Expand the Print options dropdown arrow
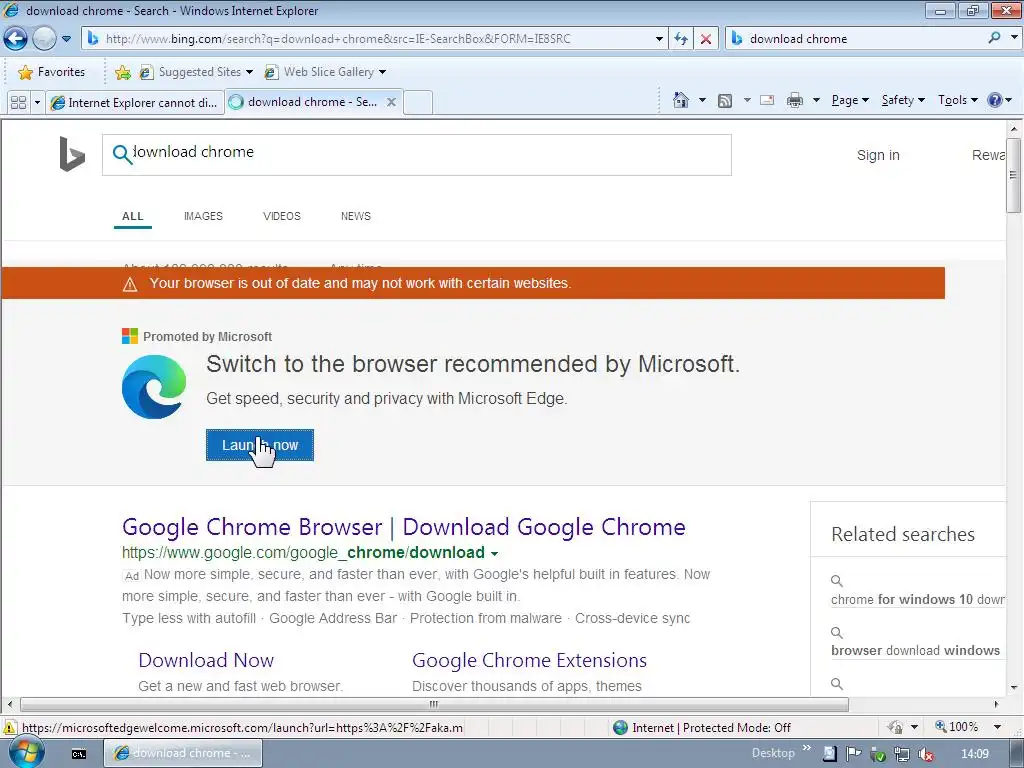1024x768 pixels. [x=816, y=100]
